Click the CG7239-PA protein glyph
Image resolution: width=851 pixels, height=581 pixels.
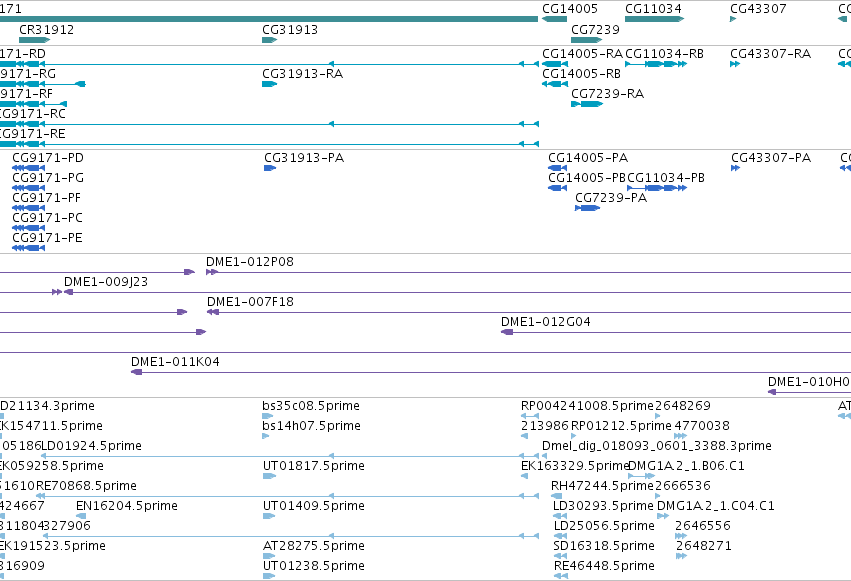(x=587, y=208)
